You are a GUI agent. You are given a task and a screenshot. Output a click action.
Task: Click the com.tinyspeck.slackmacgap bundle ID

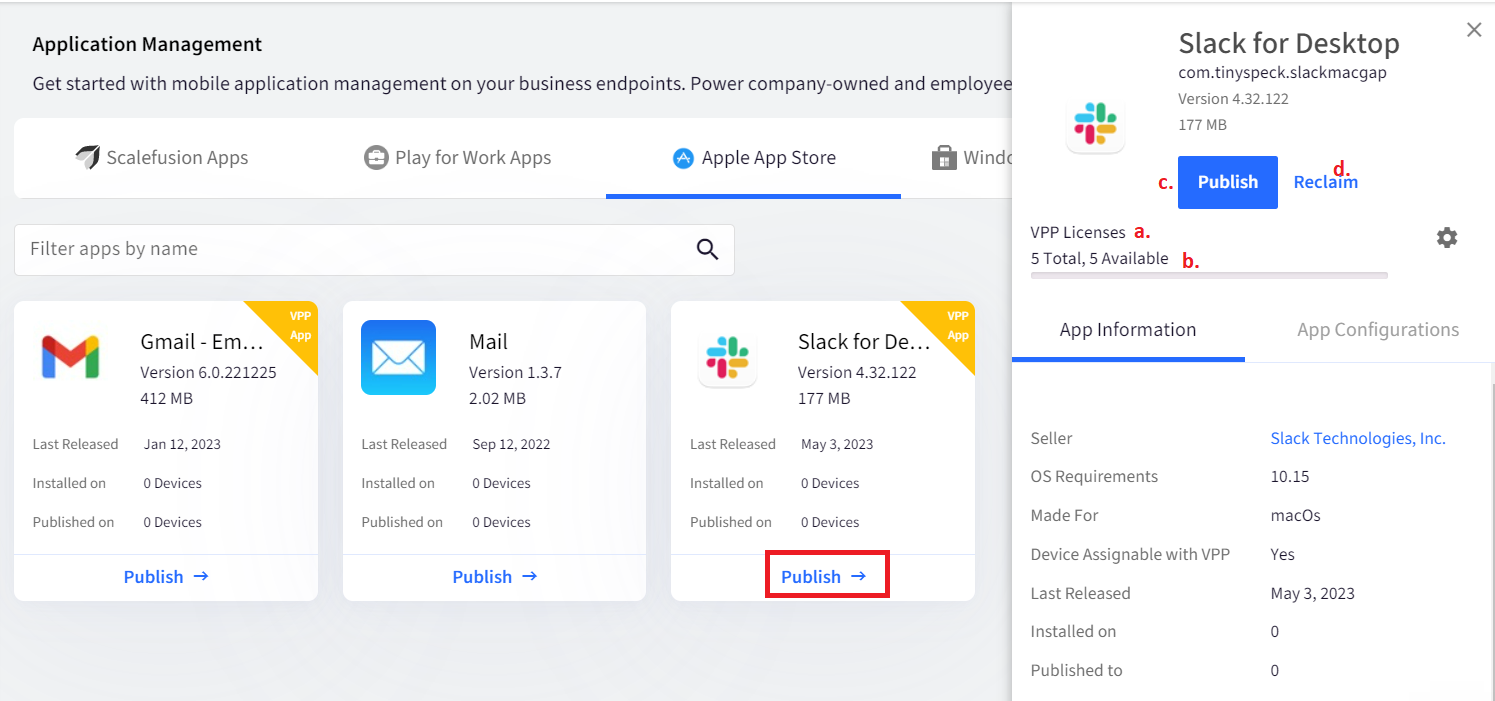[x=1283, y=73]
